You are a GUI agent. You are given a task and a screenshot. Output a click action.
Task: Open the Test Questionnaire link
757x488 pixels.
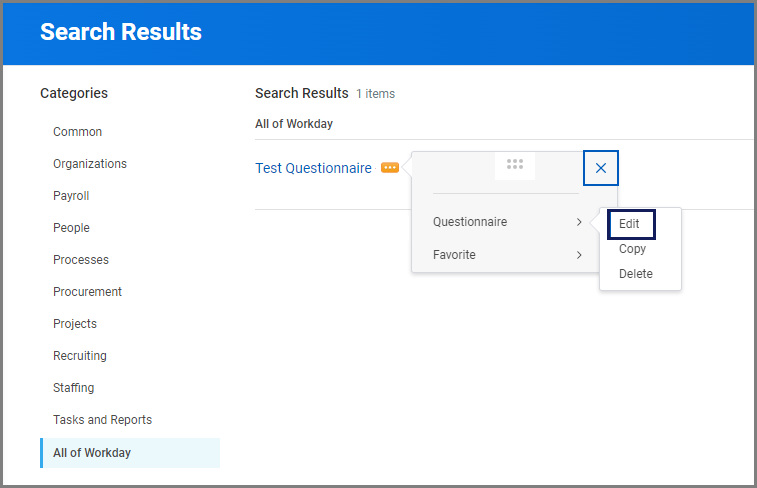pyautogui.click(x=313, y=168)
